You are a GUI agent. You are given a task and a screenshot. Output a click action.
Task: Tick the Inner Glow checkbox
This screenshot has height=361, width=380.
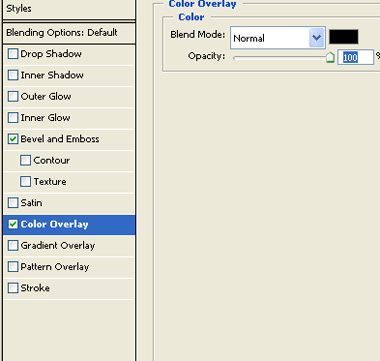[13, 118]
